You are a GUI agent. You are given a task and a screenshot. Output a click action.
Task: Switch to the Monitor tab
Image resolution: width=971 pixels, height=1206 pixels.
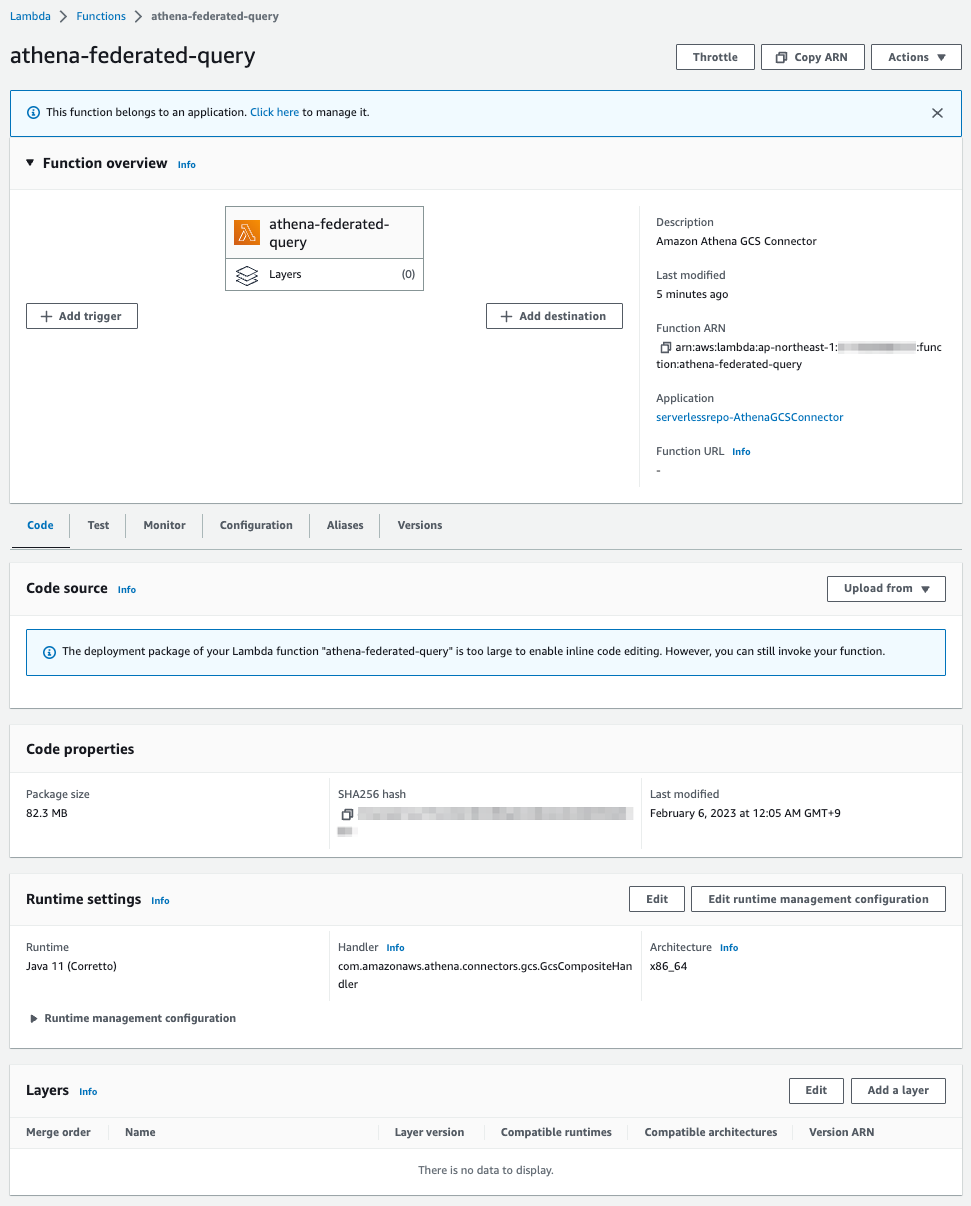click(164, 525)
